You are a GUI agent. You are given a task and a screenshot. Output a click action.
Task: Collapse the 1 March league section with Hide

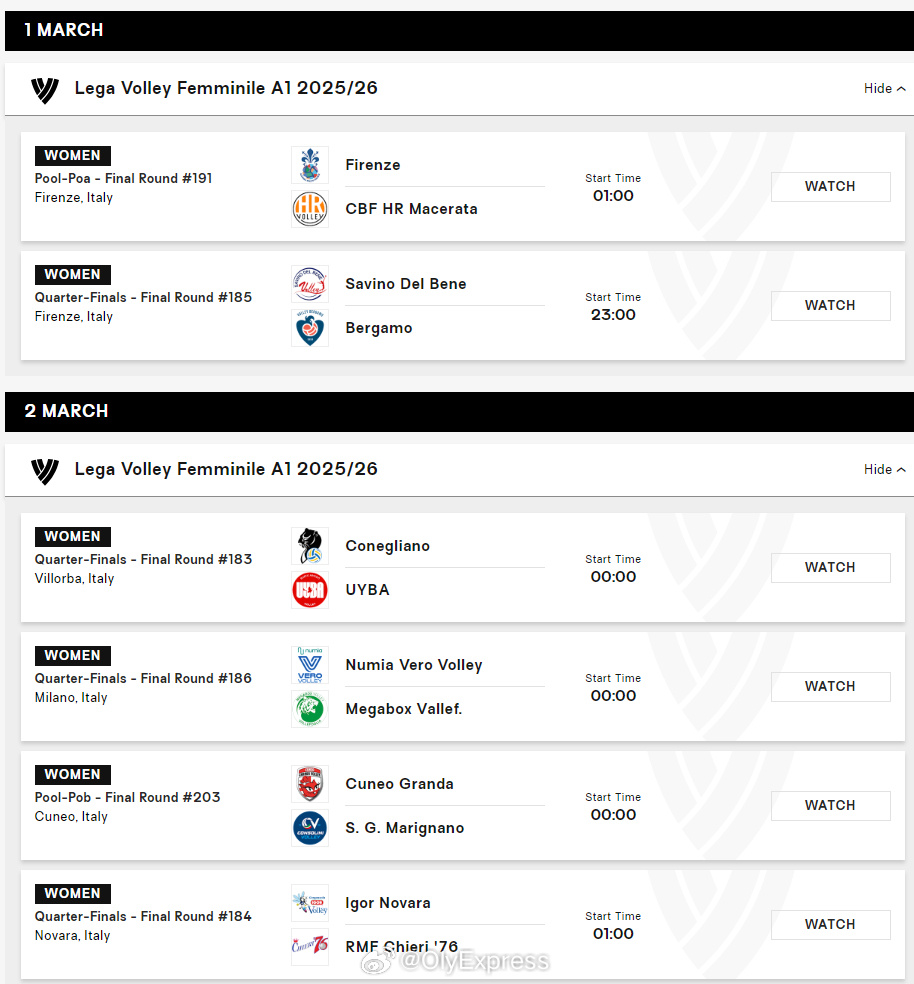884,88
